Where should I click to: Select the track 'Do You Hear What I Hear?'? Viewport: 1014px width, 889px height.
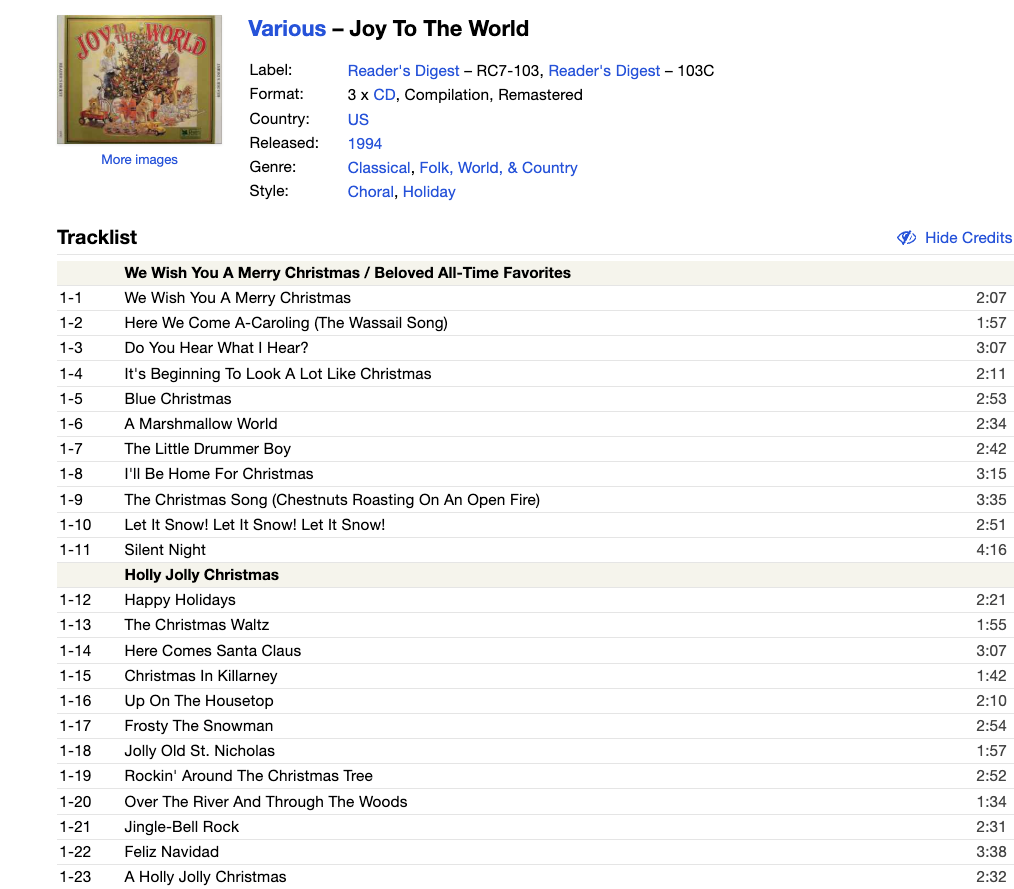pos(216,348)
